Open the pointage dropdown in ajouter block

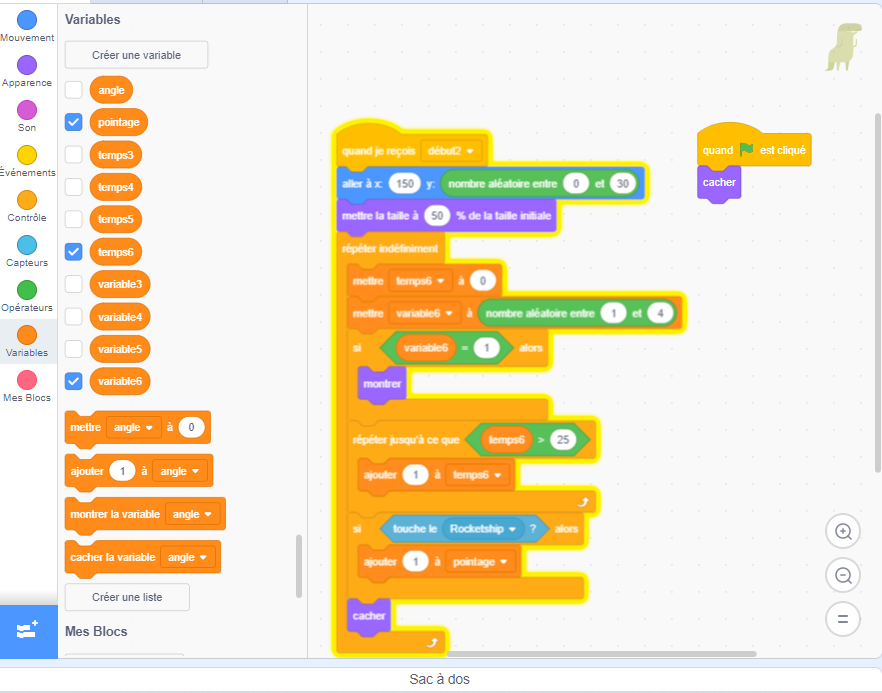480,561
